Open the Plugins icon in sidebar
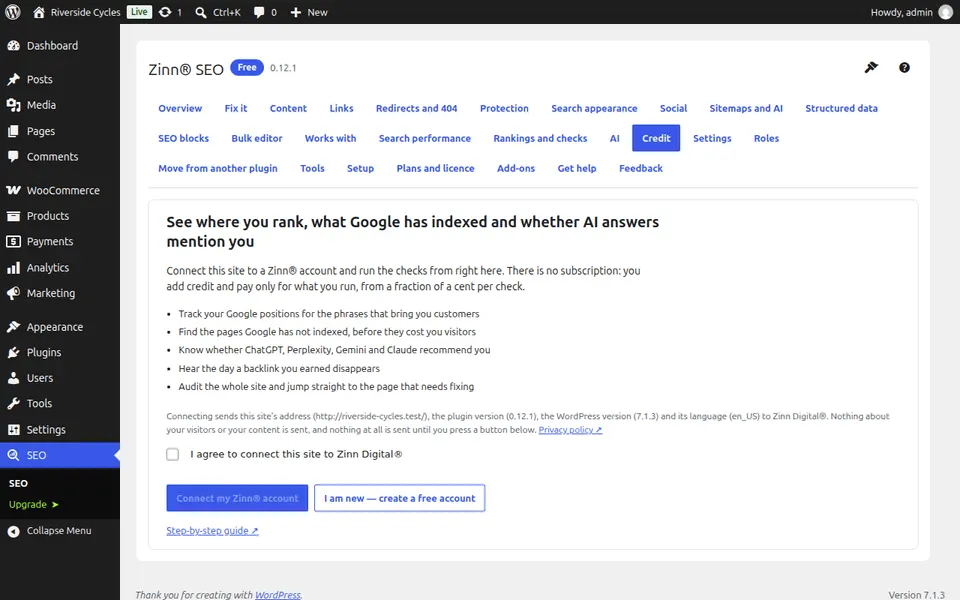The height and width of the screenshot is (600, 960). point(13,353)
